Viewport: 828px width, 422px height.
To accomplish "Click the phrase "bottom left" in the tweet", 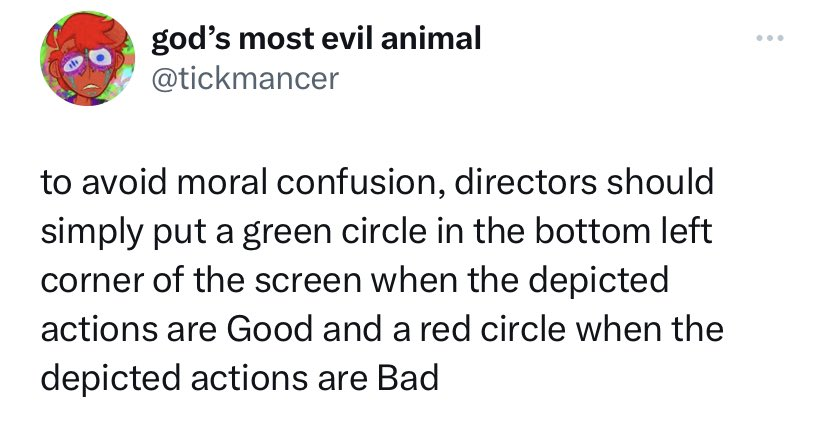I will click(623, 230).
